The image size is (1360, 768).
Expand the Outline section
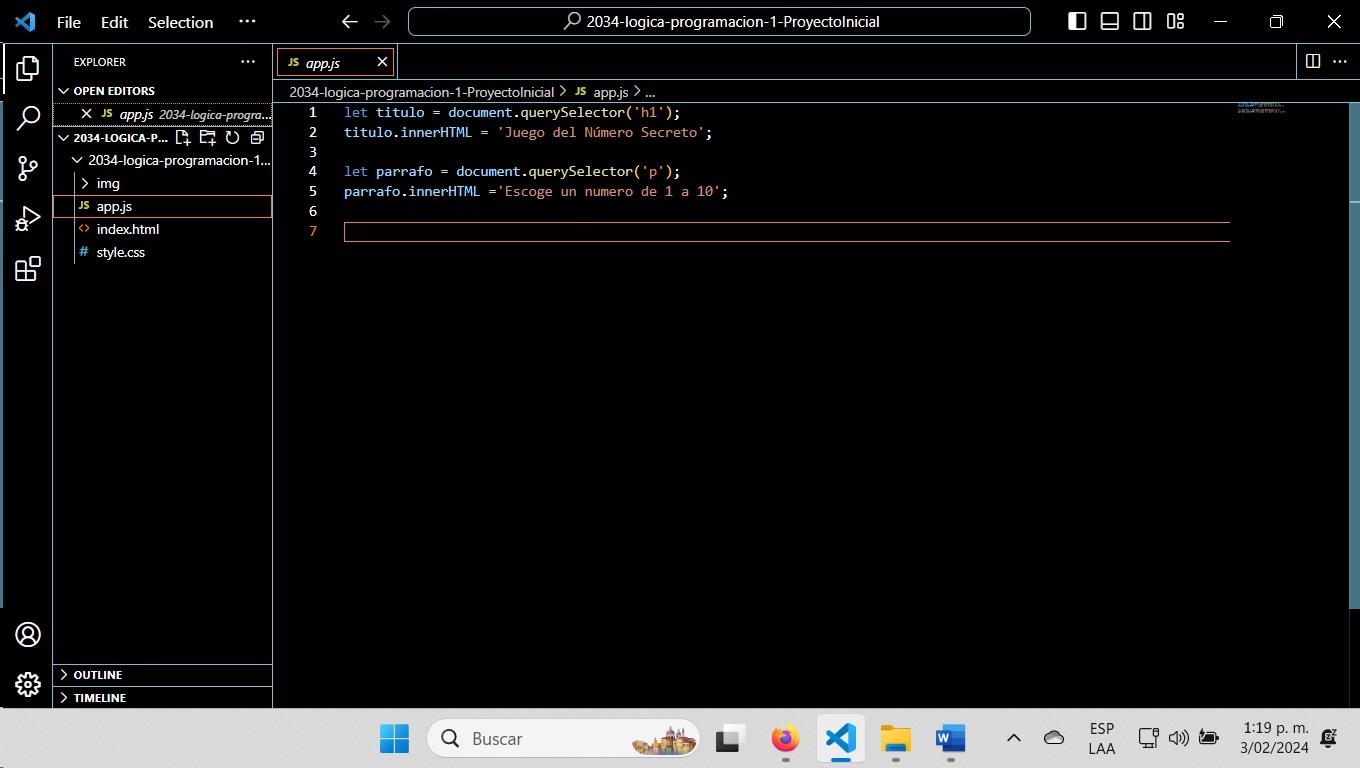(163, 675)
